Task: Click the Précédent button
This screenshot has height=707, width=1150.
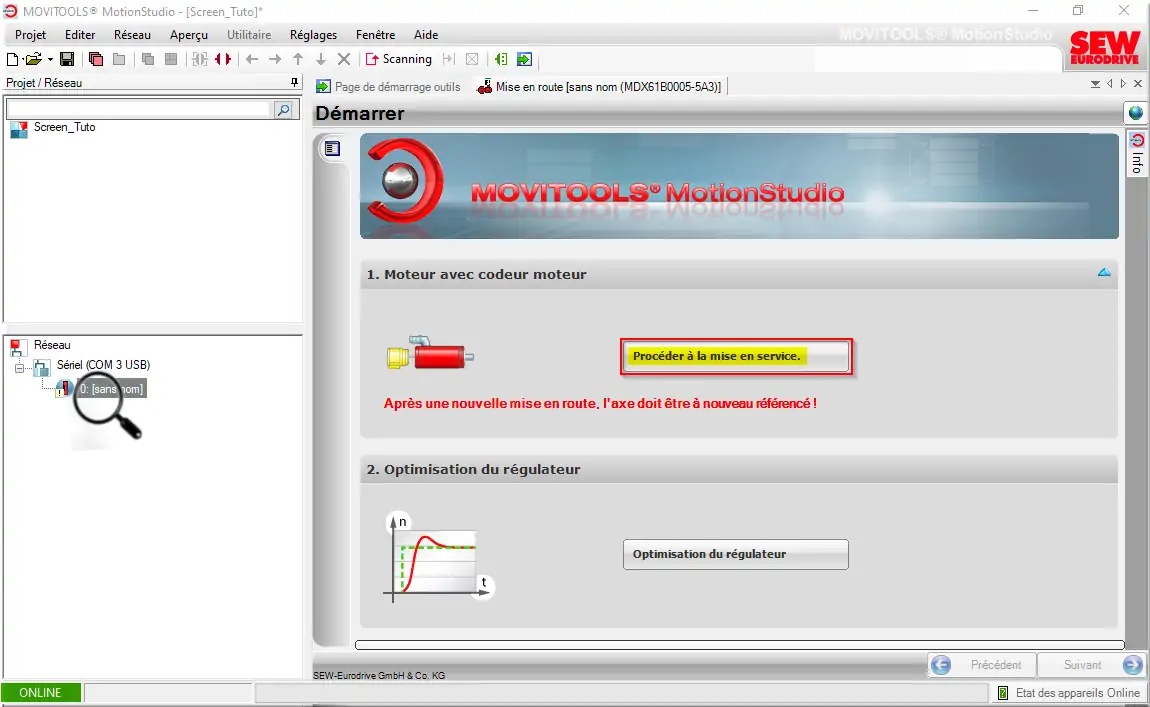Action: 982,664
